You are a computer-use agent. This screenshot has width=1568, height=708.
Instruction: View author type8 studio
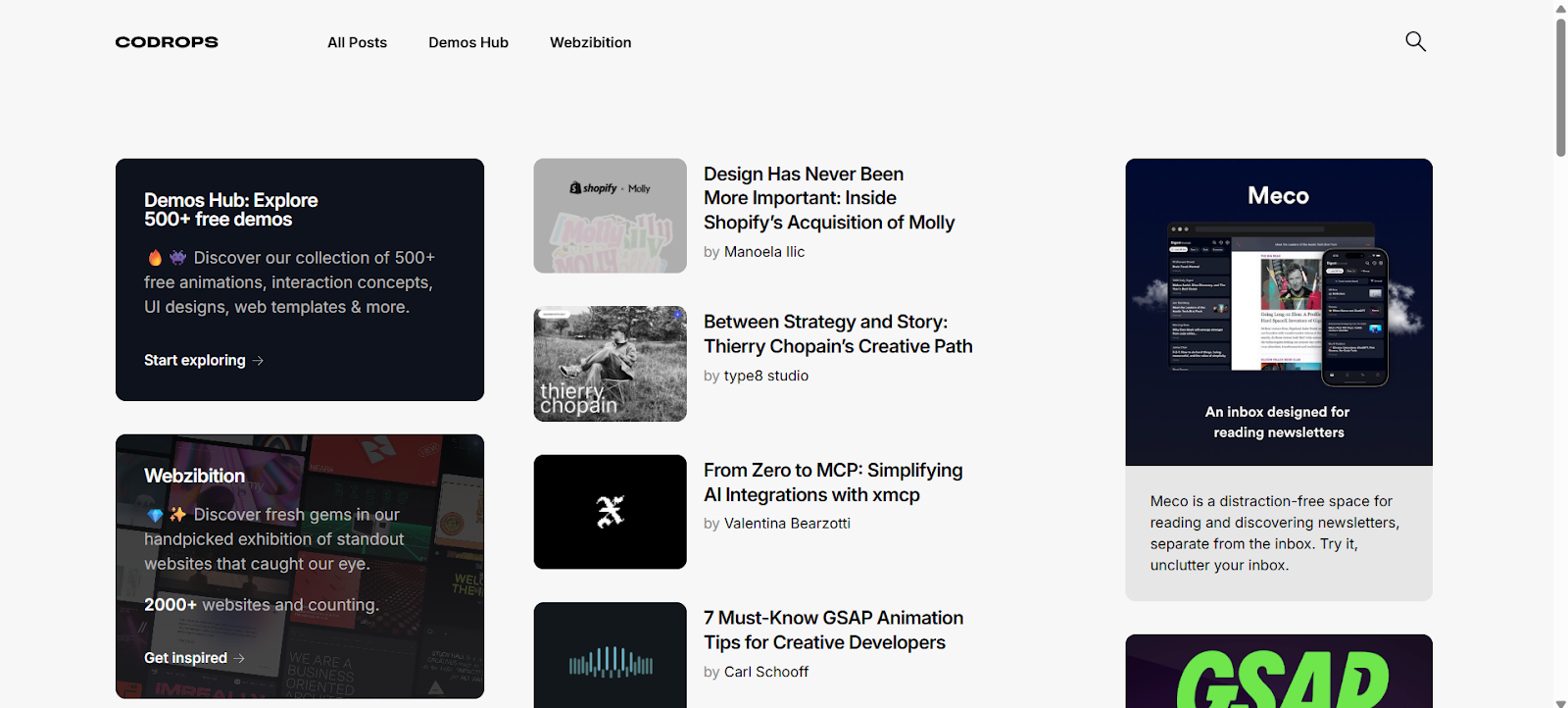766,376
